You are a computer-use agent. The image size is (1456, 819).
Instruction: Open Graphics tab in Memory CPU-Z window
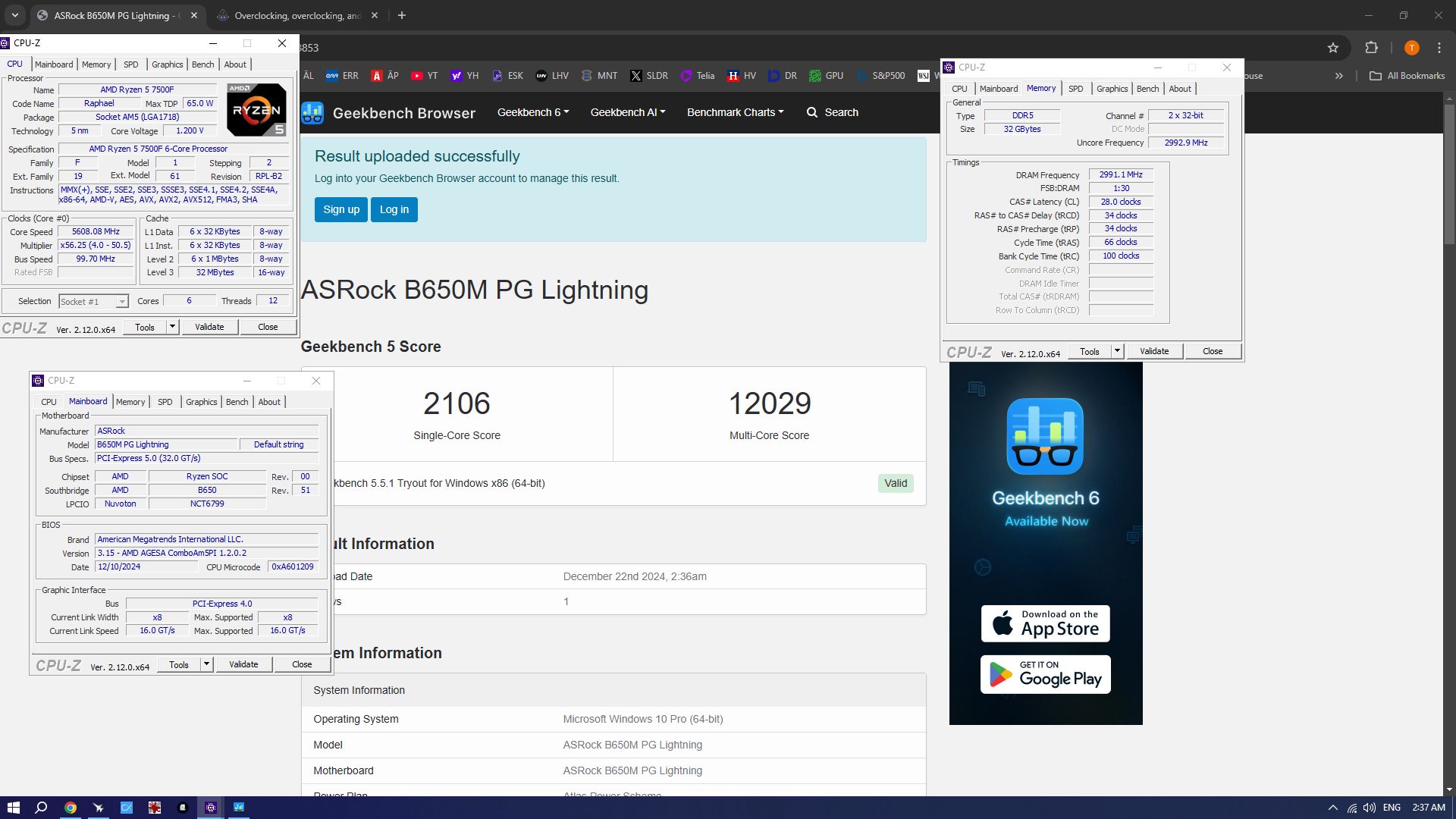1112,89
